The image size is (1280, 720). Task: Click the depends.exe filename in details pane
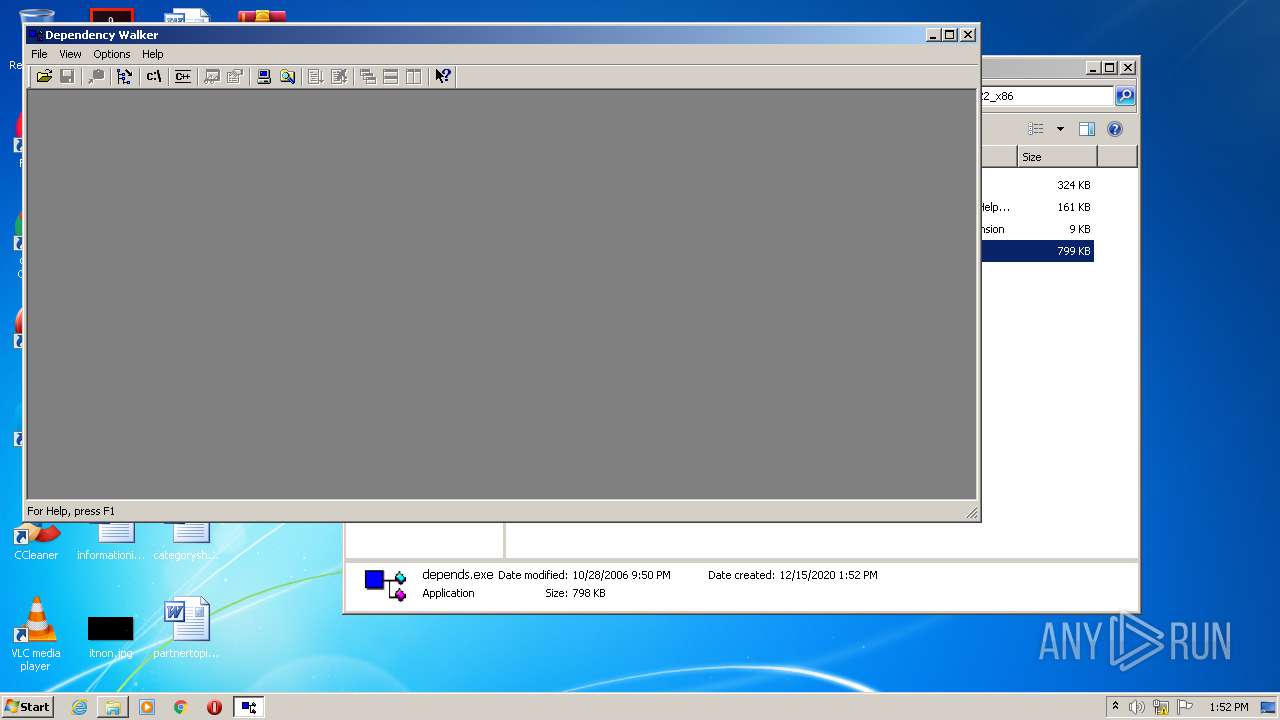457,575
